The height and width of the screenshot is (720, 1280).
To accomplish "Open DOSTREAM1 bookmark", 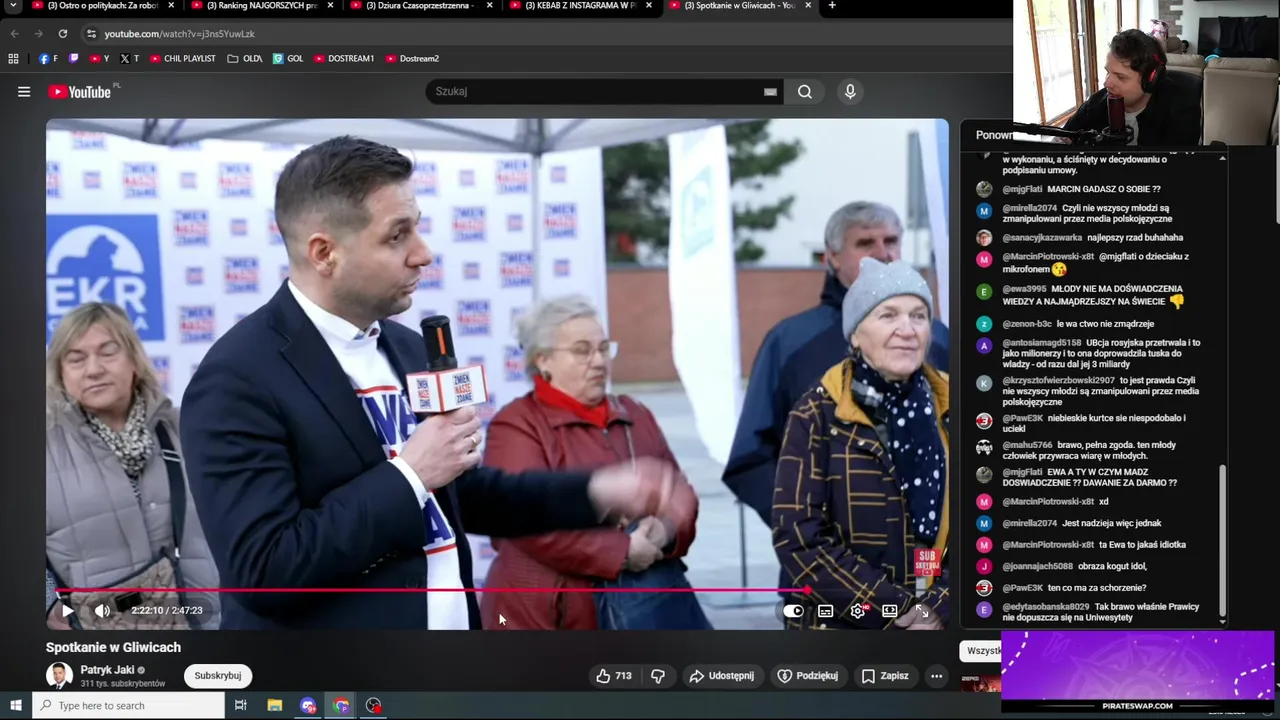I will click(x=344, y=59).
